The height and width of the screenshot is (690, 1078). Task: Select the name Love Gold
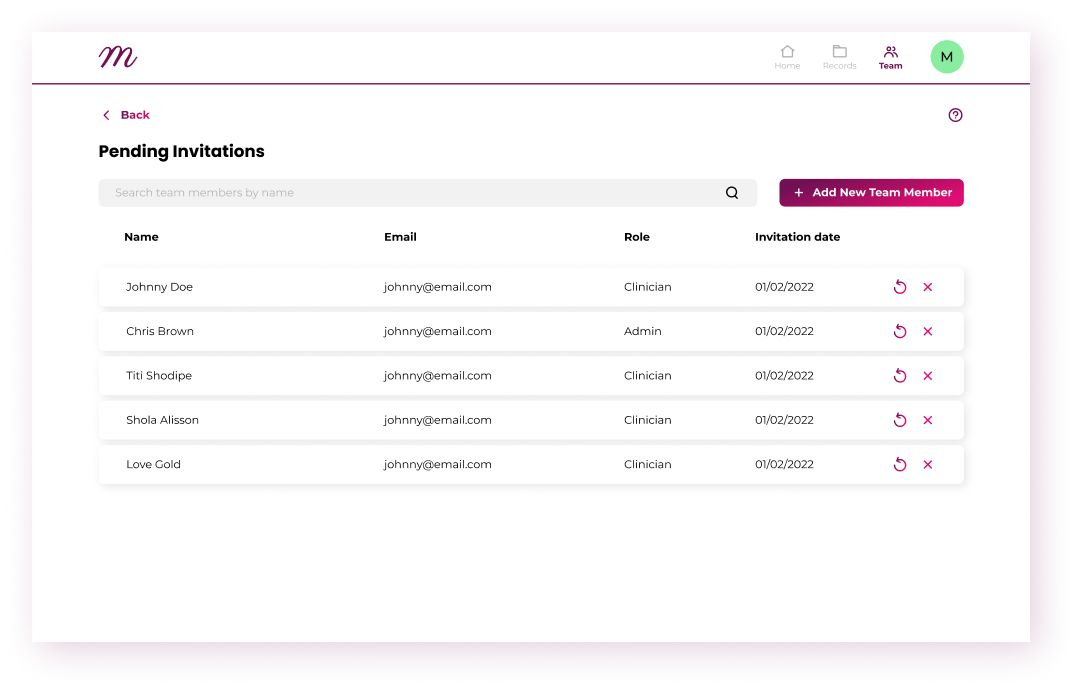[153, 465]
